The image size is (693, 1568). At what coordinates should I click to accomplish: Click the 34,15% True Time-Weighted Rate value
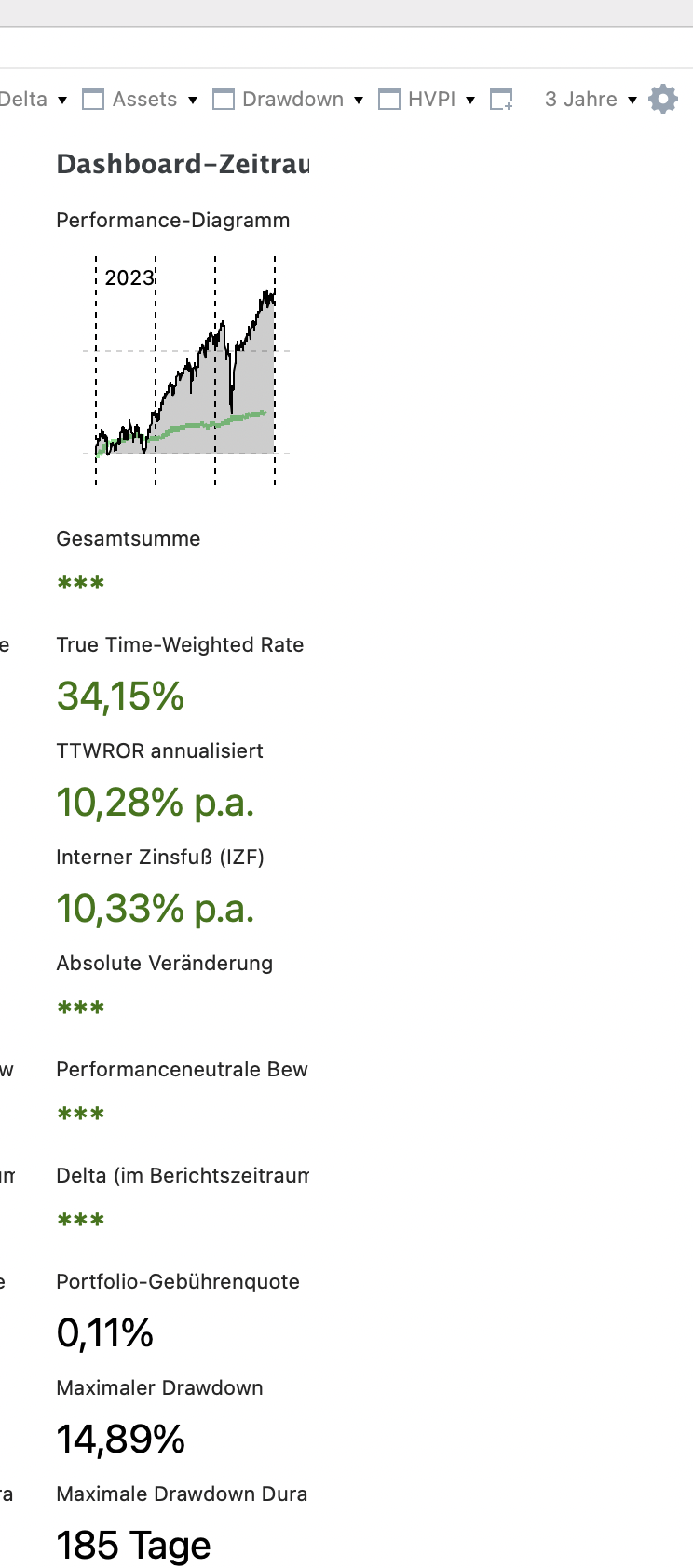(121, 696)
